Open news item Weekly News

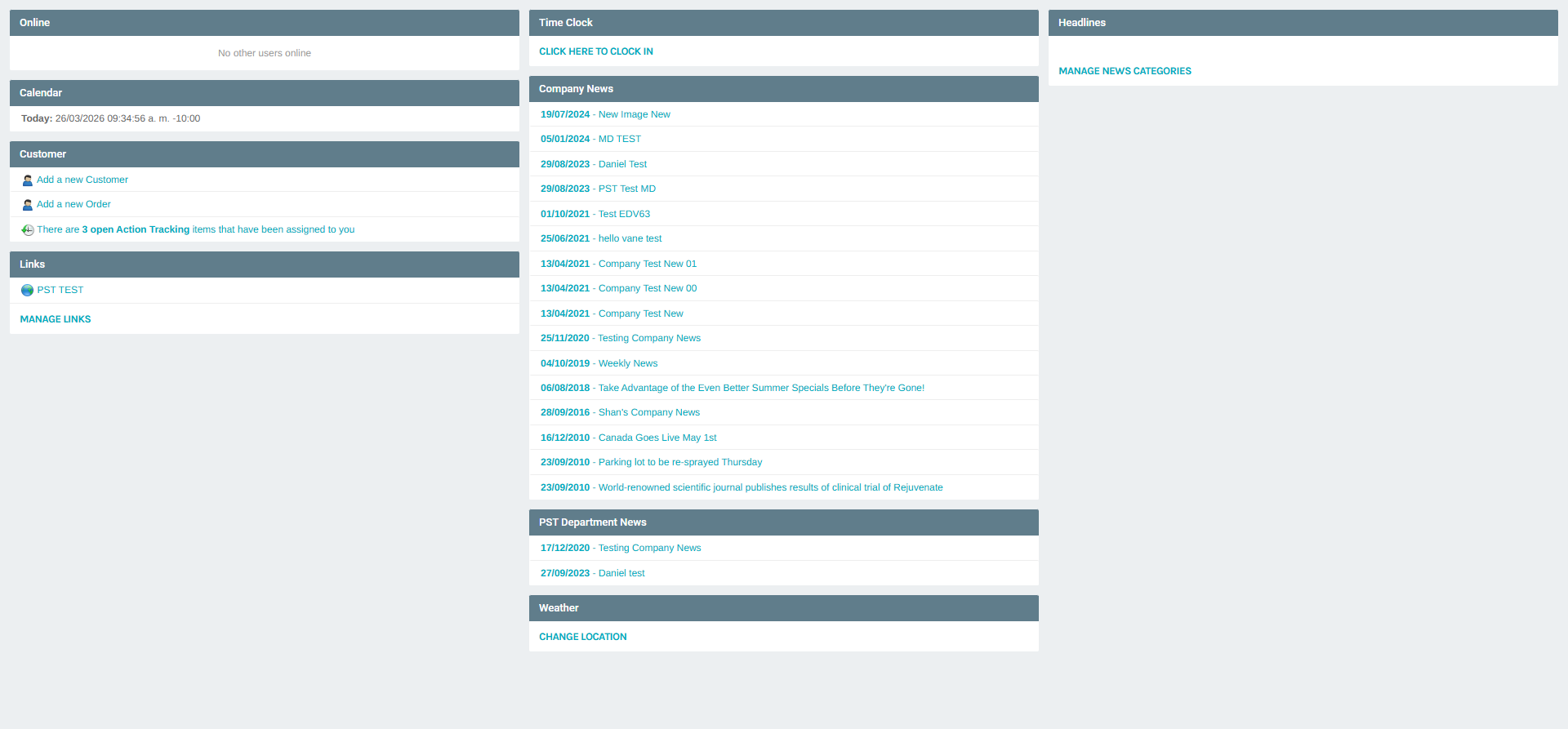pos(599,363)
